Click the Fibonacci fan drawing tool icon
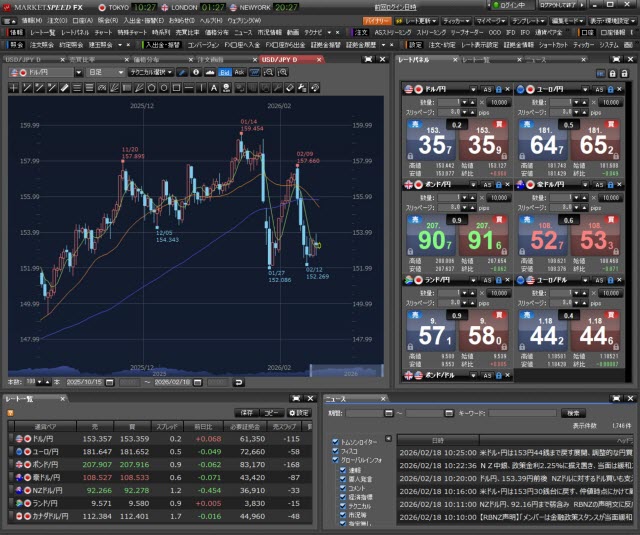Image resolution: width=640 pixels, height=535 pixels. (114, 88)
